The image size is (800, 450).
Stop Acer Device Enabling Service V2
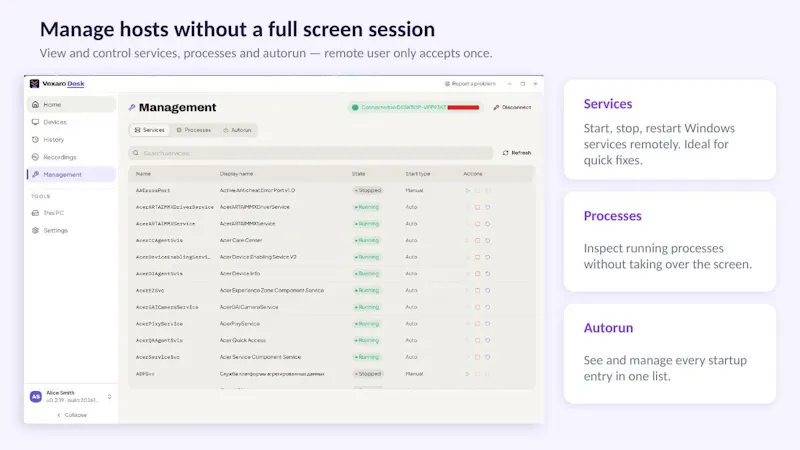(478, 257)
